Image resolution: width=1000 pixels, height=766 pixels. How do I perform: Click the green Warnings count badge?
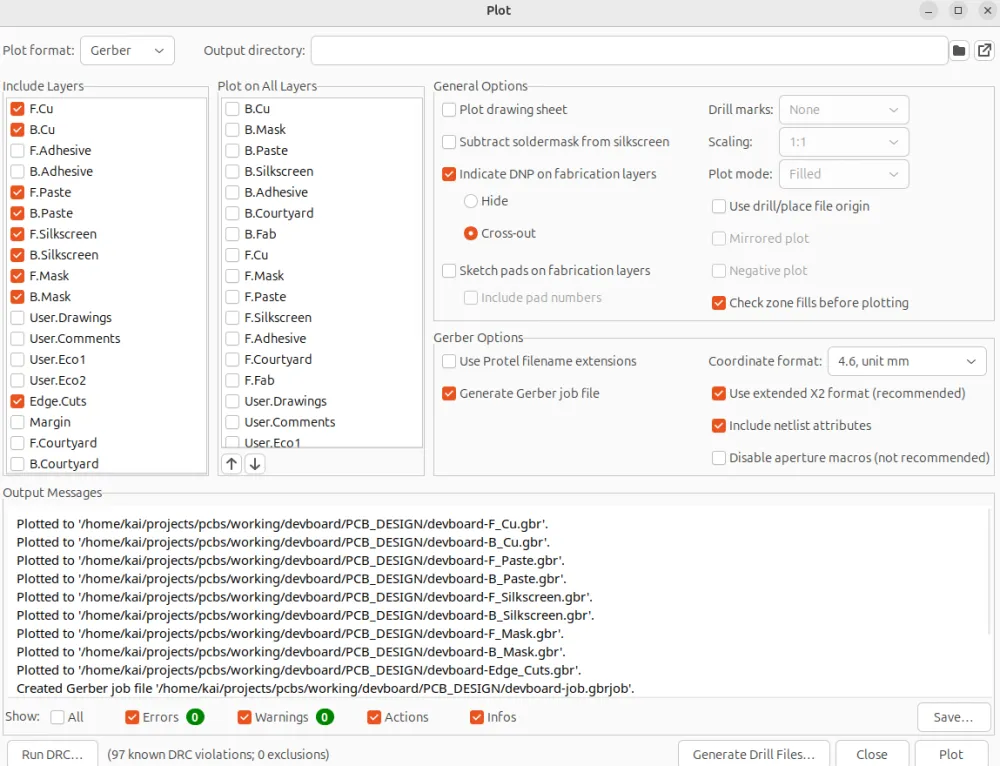(x=325, y=717)
